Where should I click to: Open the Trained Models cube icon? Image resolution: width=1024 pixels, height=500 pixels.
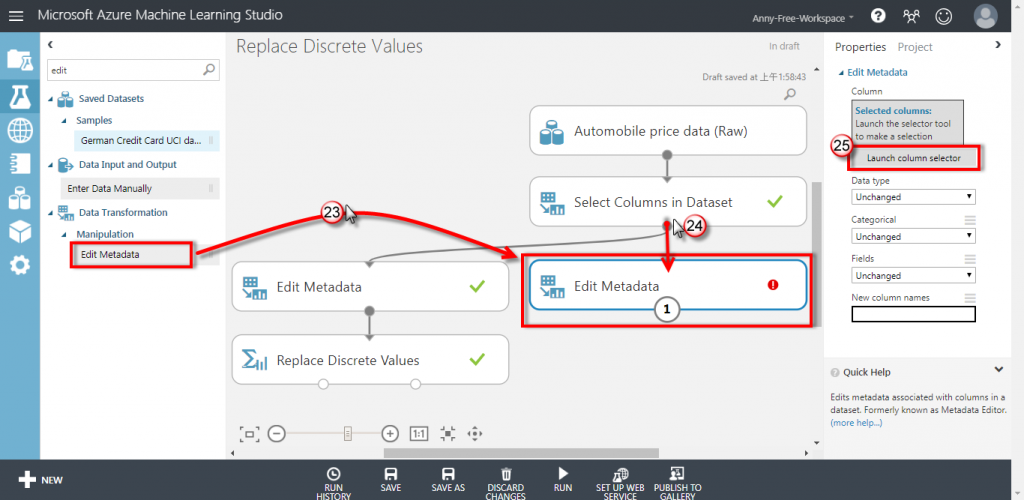pos(20,231)
